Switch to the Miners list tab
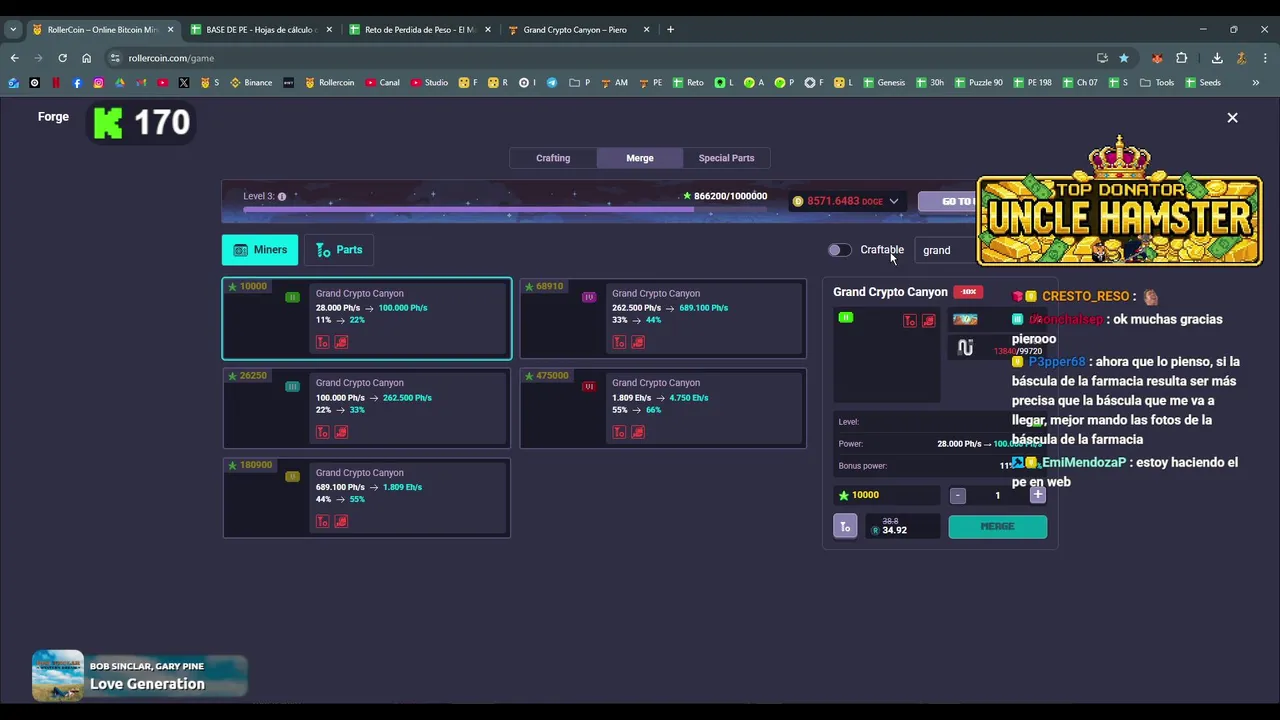Viewport: 1280px width, 720px height. click(x=260, y=250)
